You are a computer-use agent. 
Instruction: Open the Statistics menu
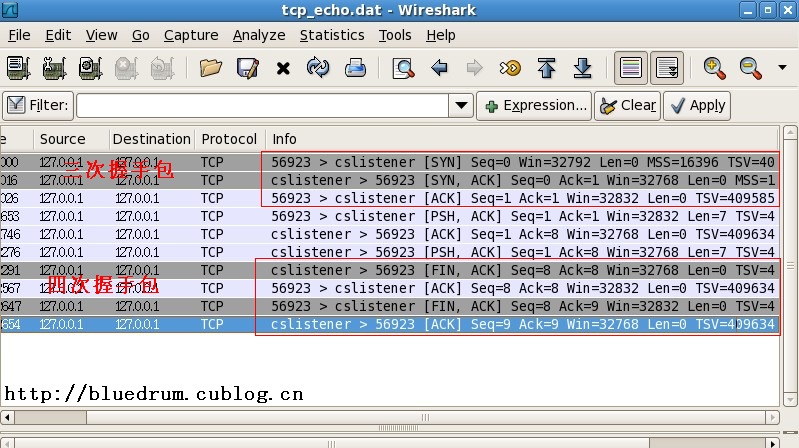tap(332, 35)
